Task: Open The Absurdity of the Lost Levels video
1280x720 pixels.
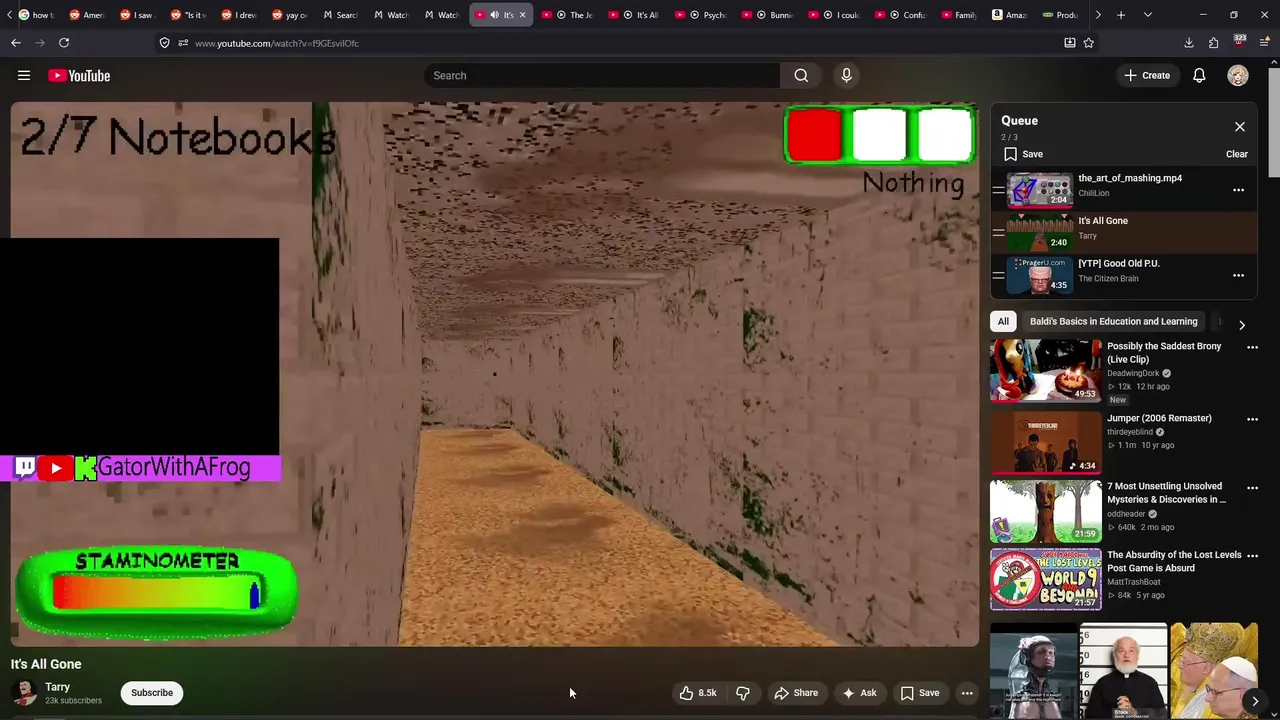Action: [1046, 578]
